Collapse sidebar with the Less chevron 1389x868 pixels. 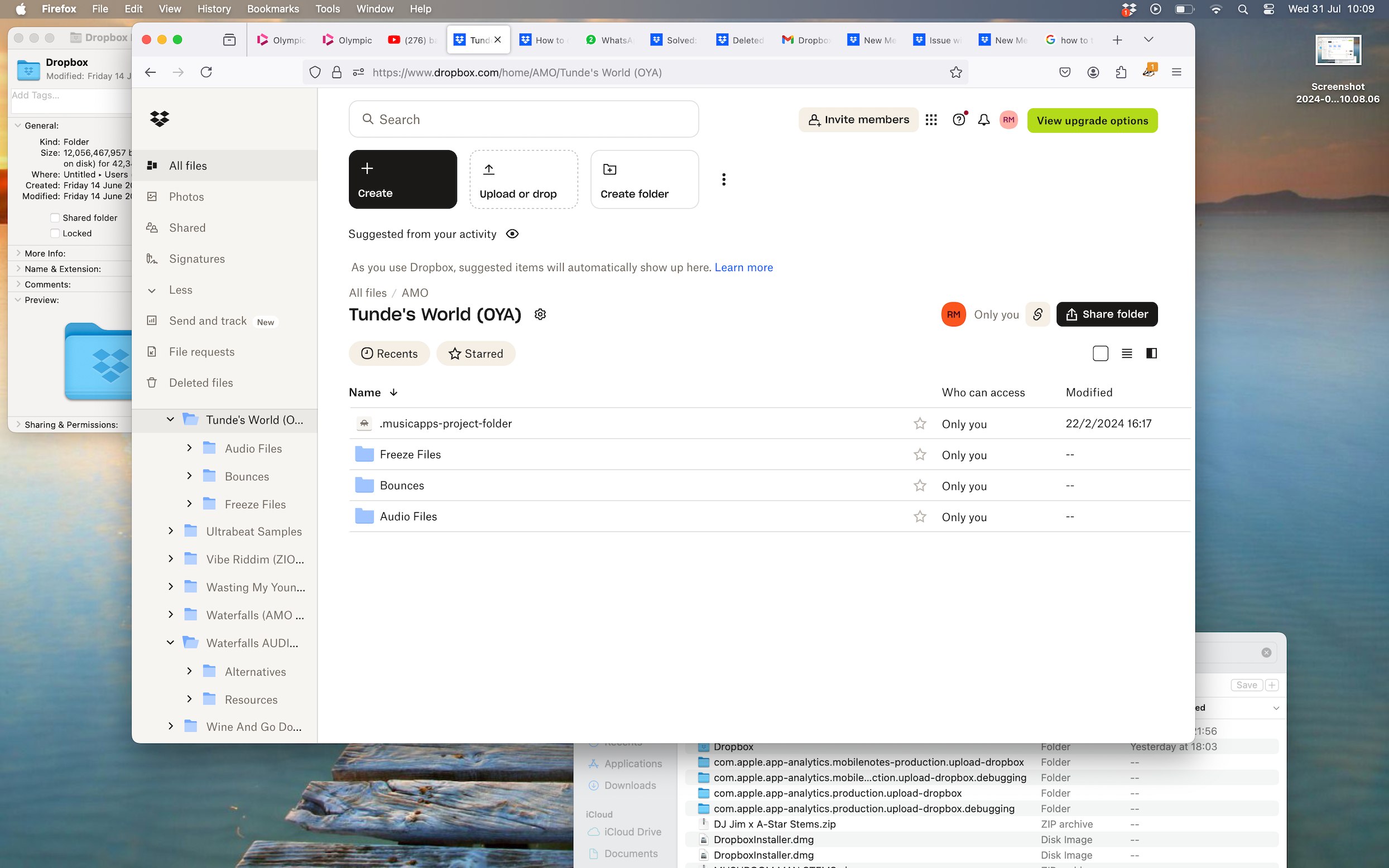pos(152,291)
